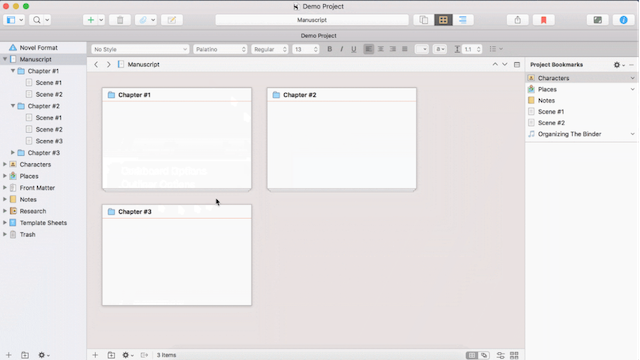Open the Palatino font dropdown
Screen dimensions: 640x360
click(x=220, y=49)
